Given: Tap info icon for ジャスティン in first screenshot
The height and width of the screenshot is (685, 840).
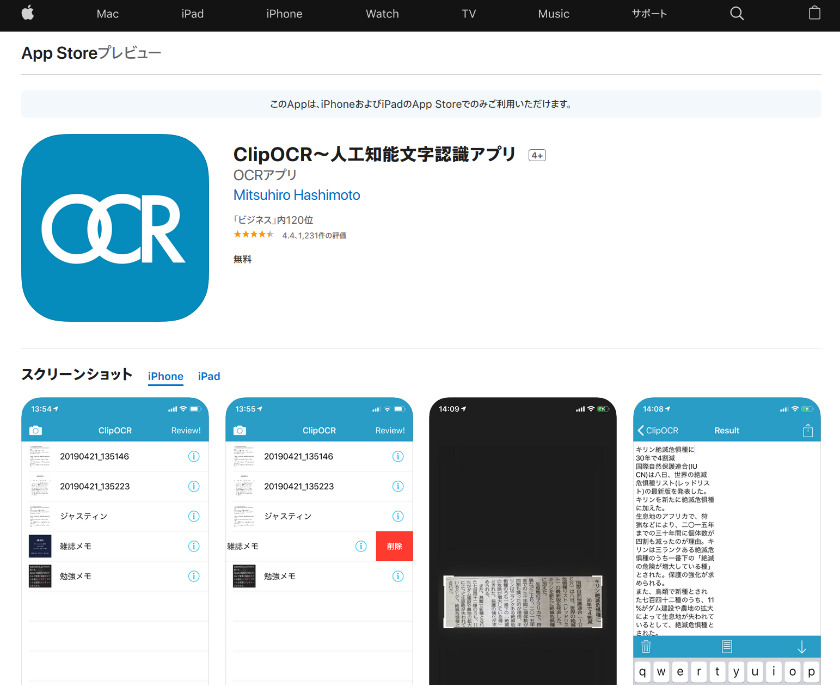Looking at the screenshot, I should point(193,516).
